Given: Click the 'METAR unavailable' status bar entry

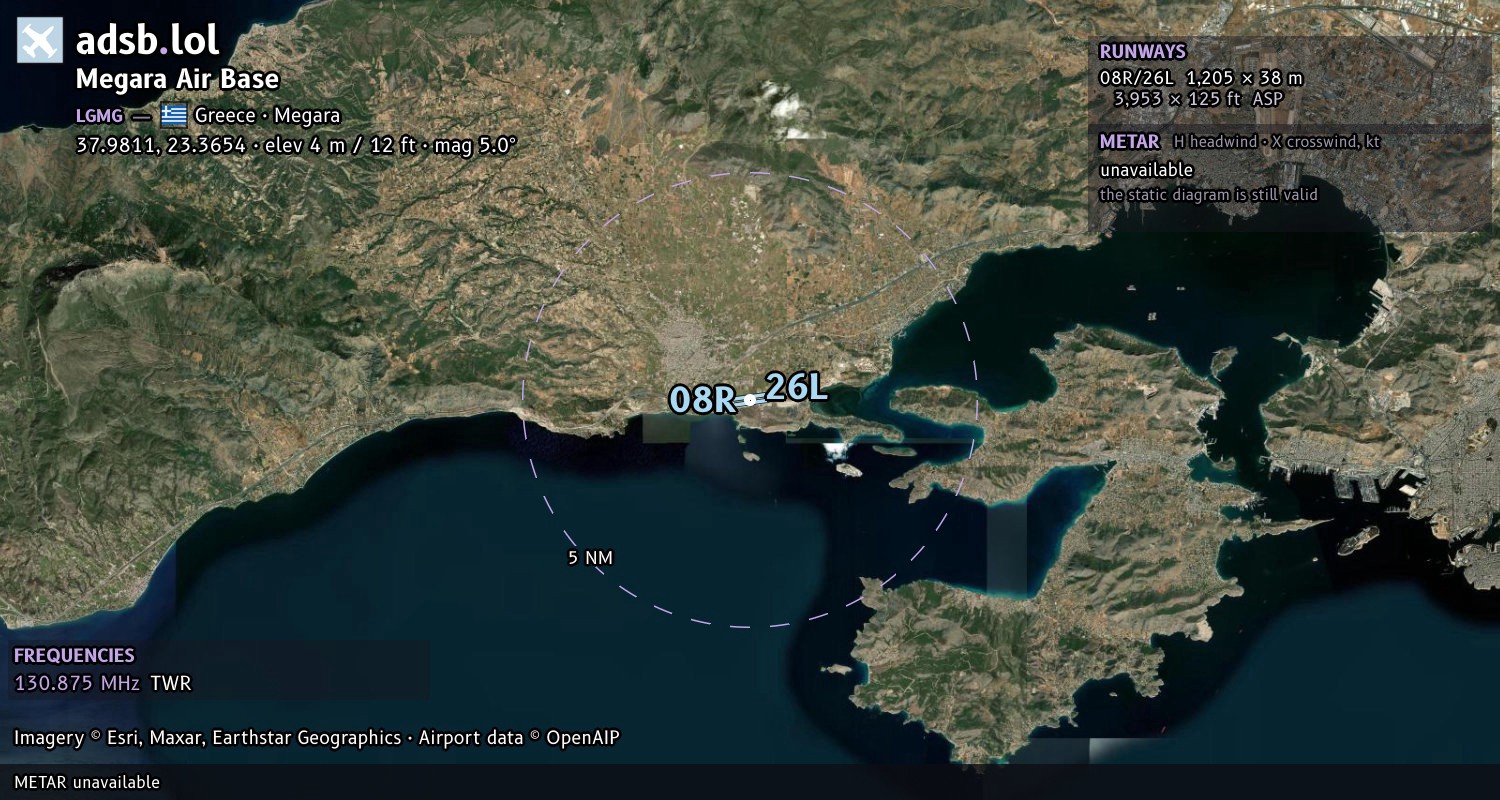Looking at the screenshot, I should (x=87, y=782).
